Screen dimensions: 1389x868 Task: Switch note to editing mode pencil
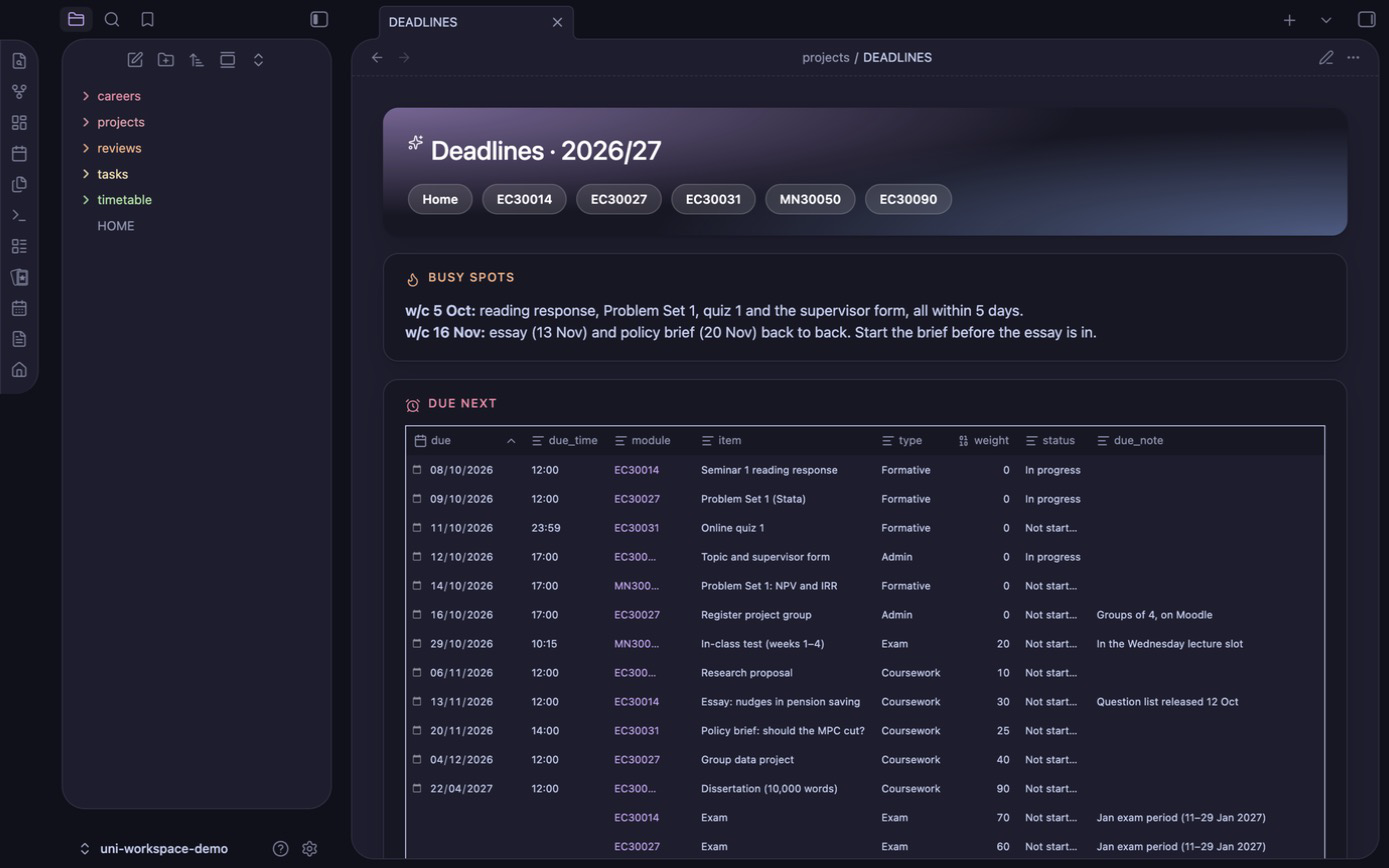tap(1326, 57)
